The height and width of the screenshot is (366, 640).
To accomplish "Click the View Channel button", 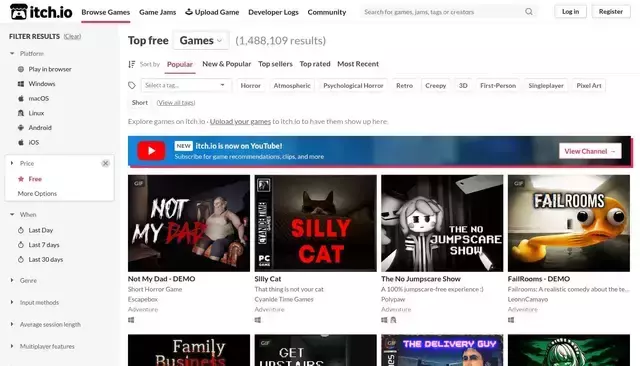I will tap(590, 151).
